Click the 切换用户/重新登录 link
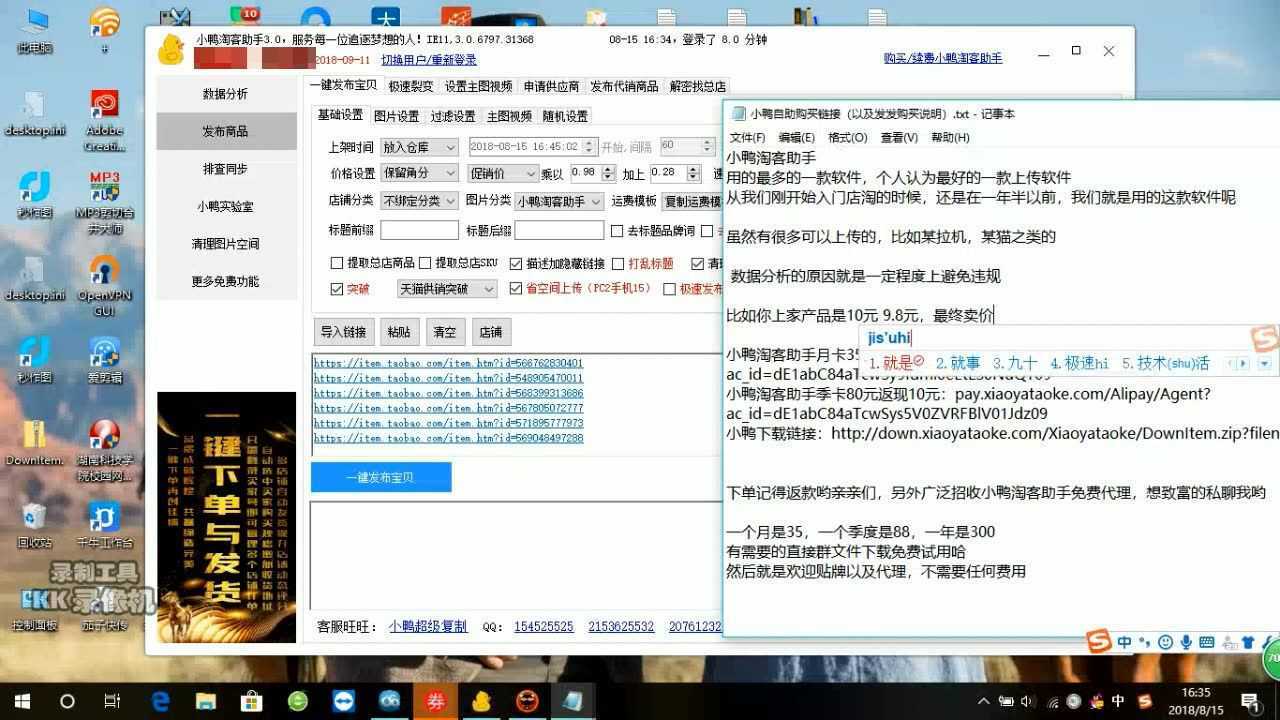This screenshot has height=720, width=1280. coord(429,60)
